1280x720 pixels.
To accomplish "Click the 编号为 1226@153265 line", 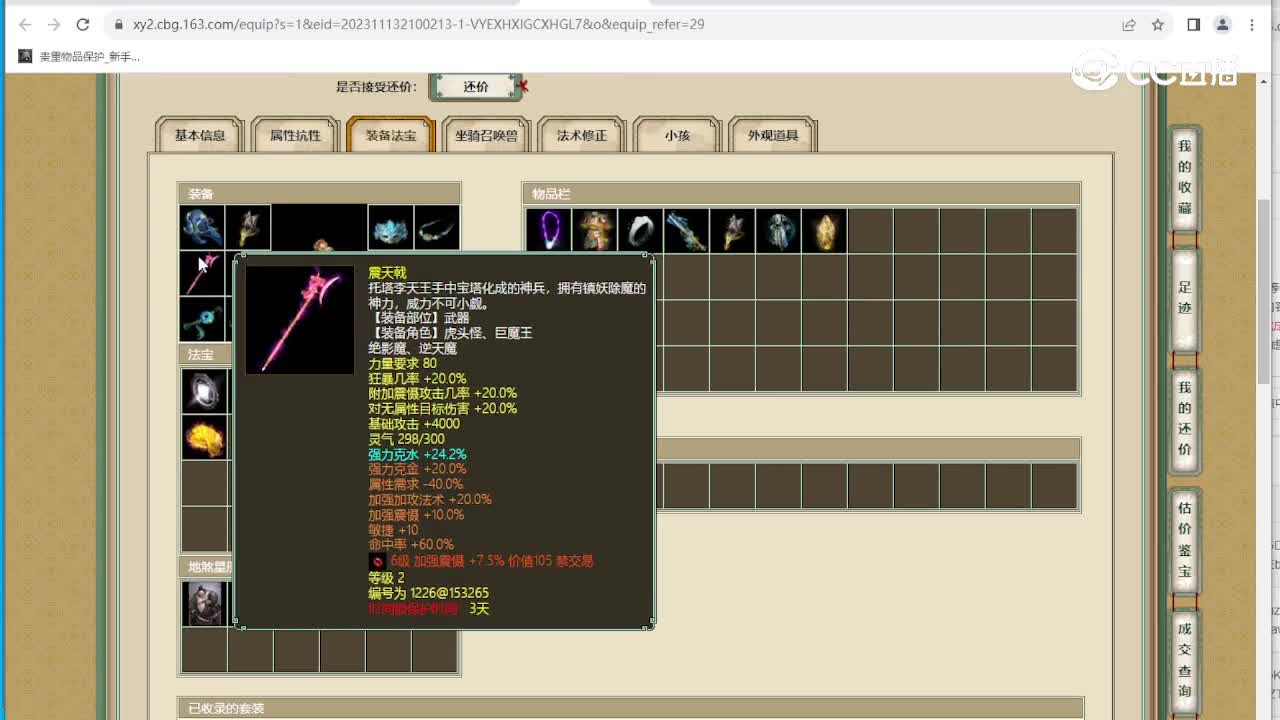I will 428,593.
